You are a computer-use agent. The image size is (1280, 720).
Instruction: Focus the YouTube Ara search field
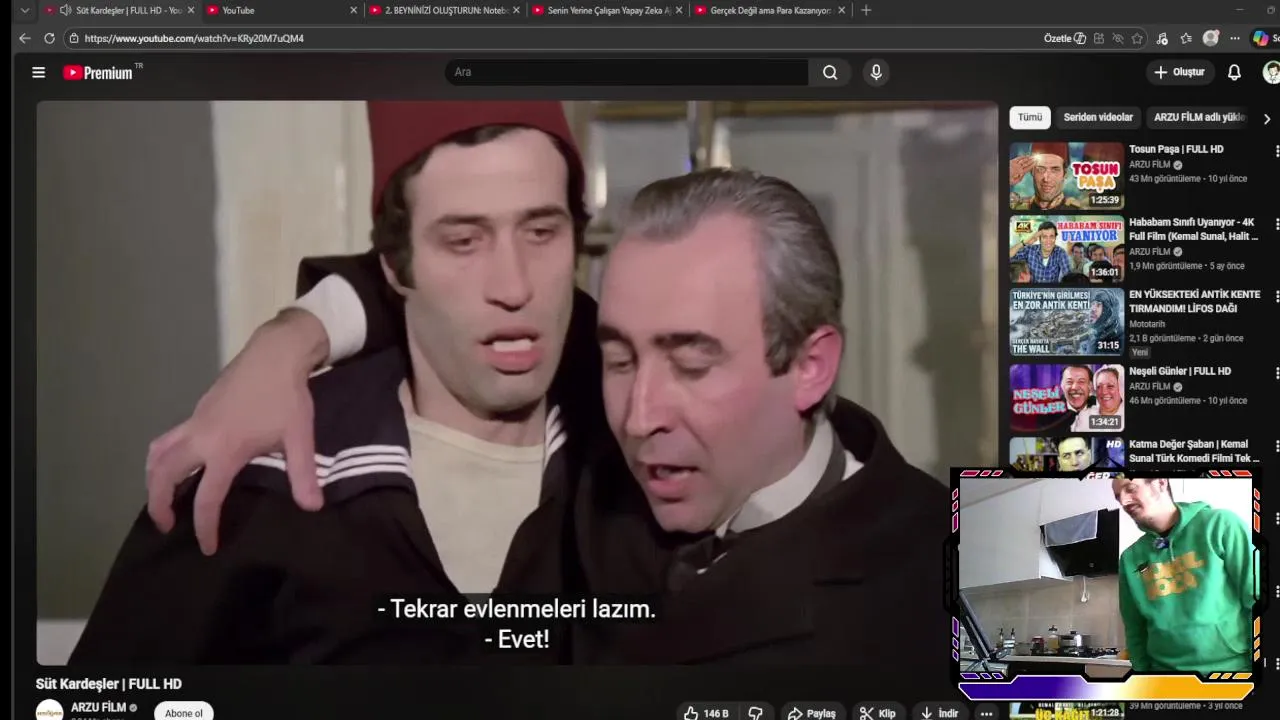coord(627,72)
